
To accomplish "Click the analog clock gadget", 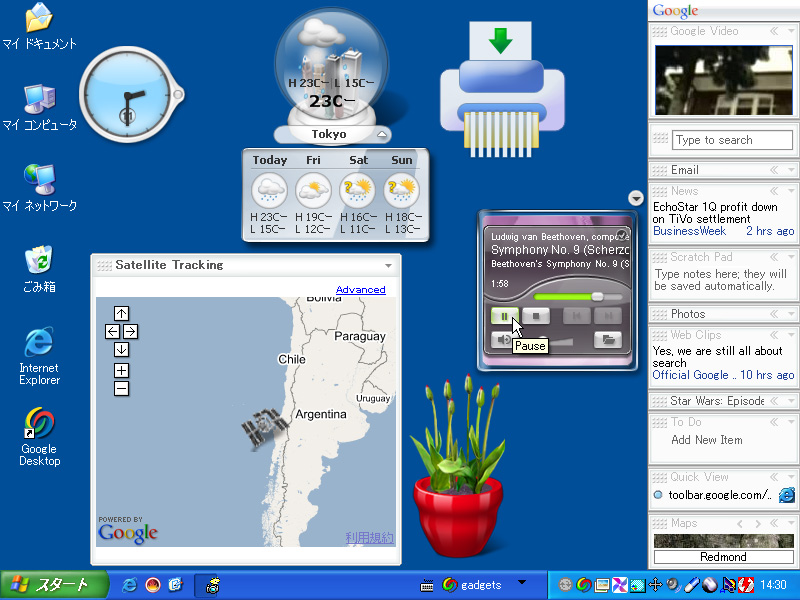I will coord(130,95).
